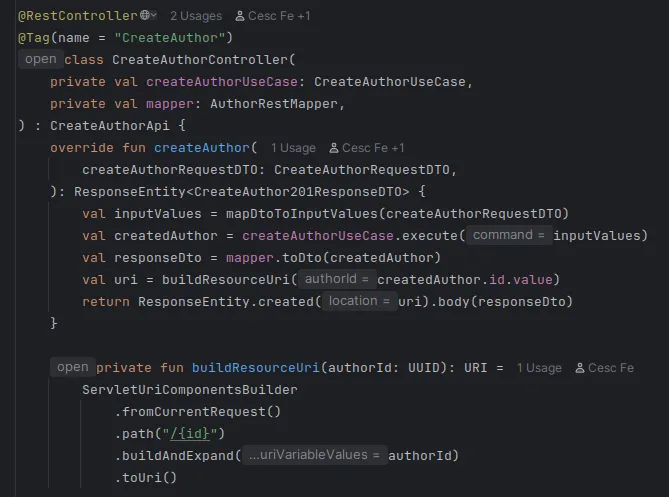Screen dimensions: 669x497
Task: Click the 'UUID' type in buildResourceUri signature
Action: (423, 368)
